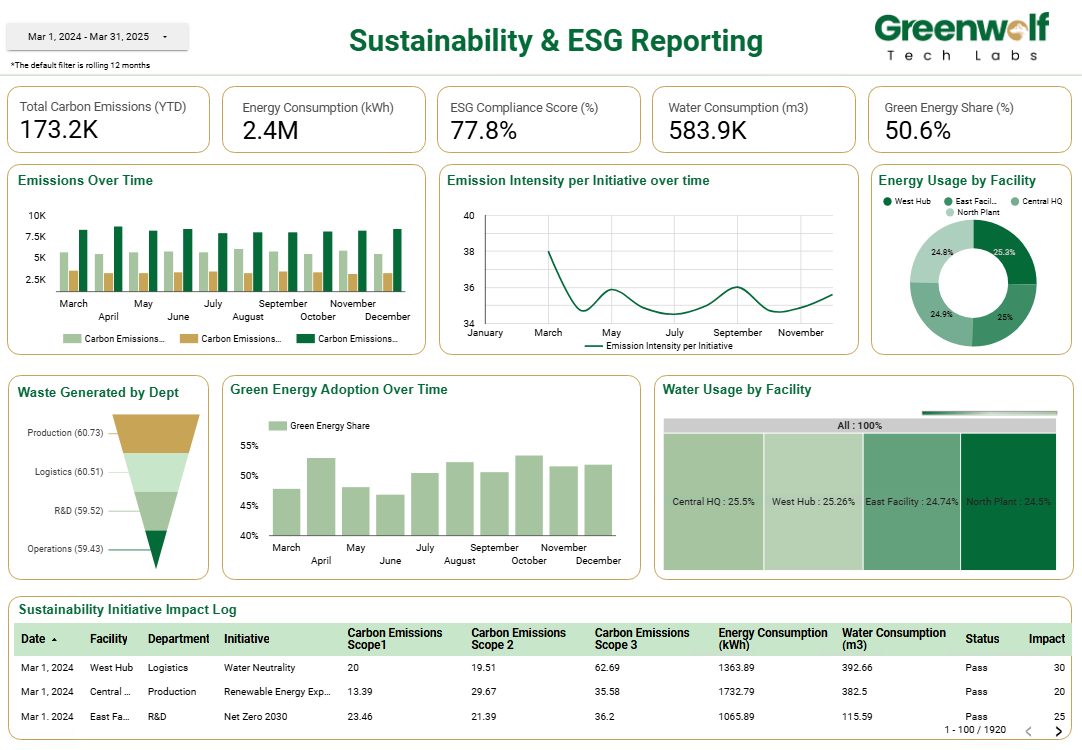Image resolution: width=1082 pixels, height=750 pixels.
Task: Click the gradient color scale above treemap
Action: click(x=989, y=413)
